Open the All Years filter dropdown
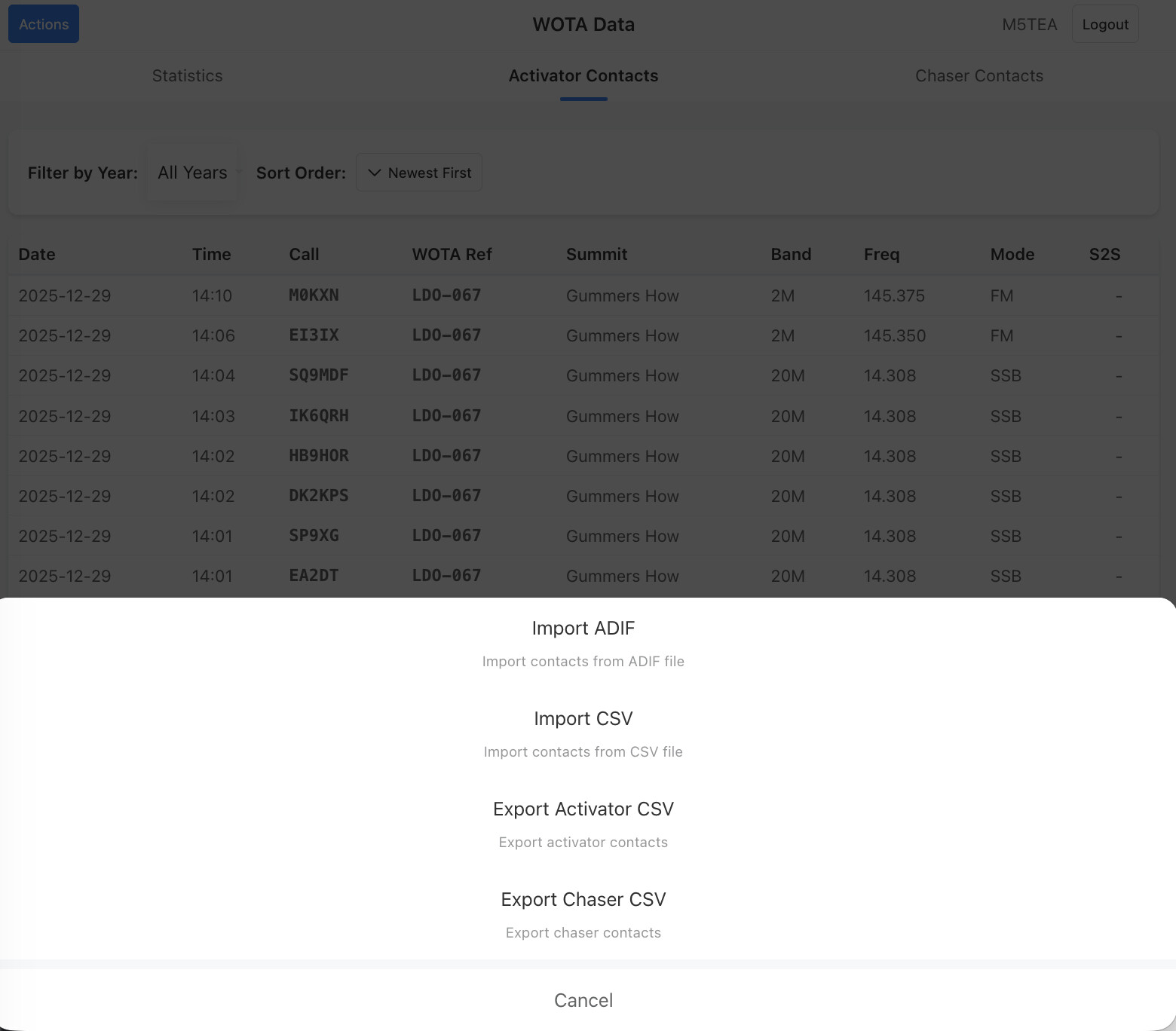This screenshot has width=1176, height=1031. click(192, 173)
